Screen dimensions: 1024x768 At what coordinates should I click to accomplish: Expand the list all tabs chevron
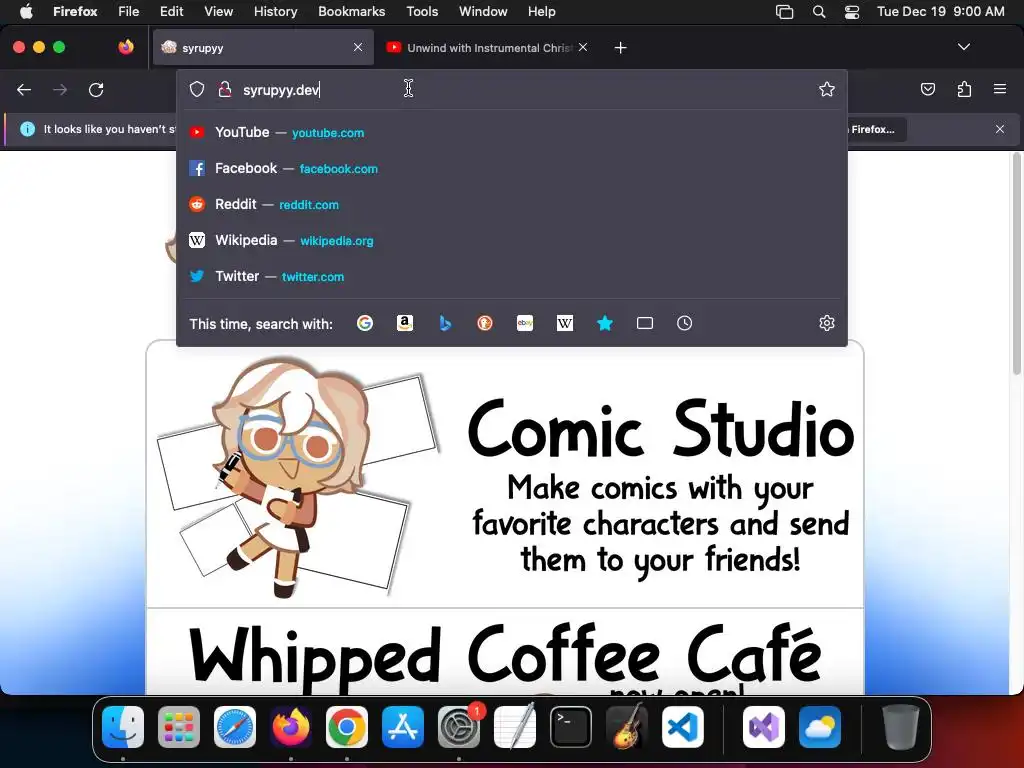(x=963, y=47)
